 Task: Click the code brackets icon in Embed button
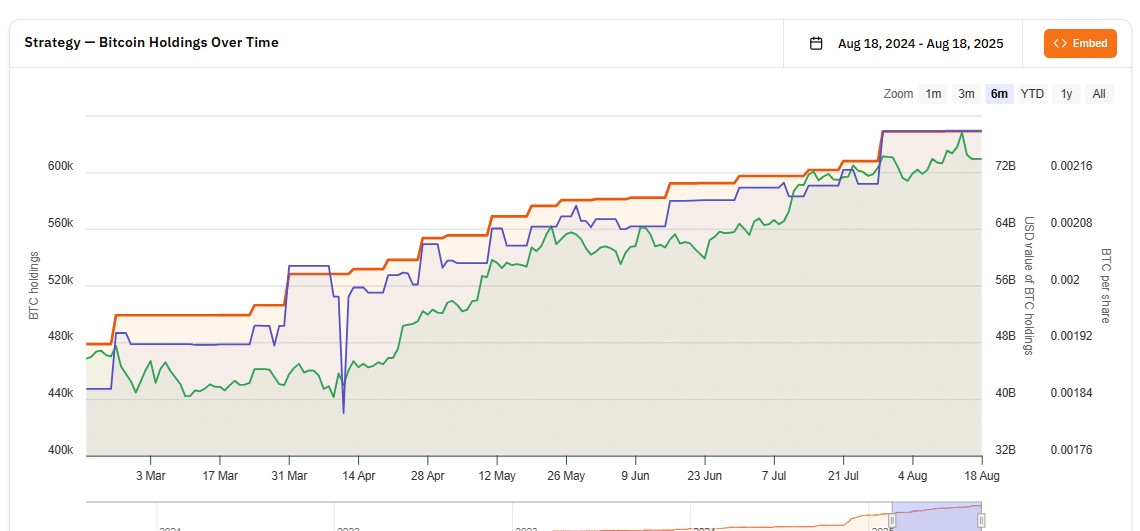coord(1060,44)
